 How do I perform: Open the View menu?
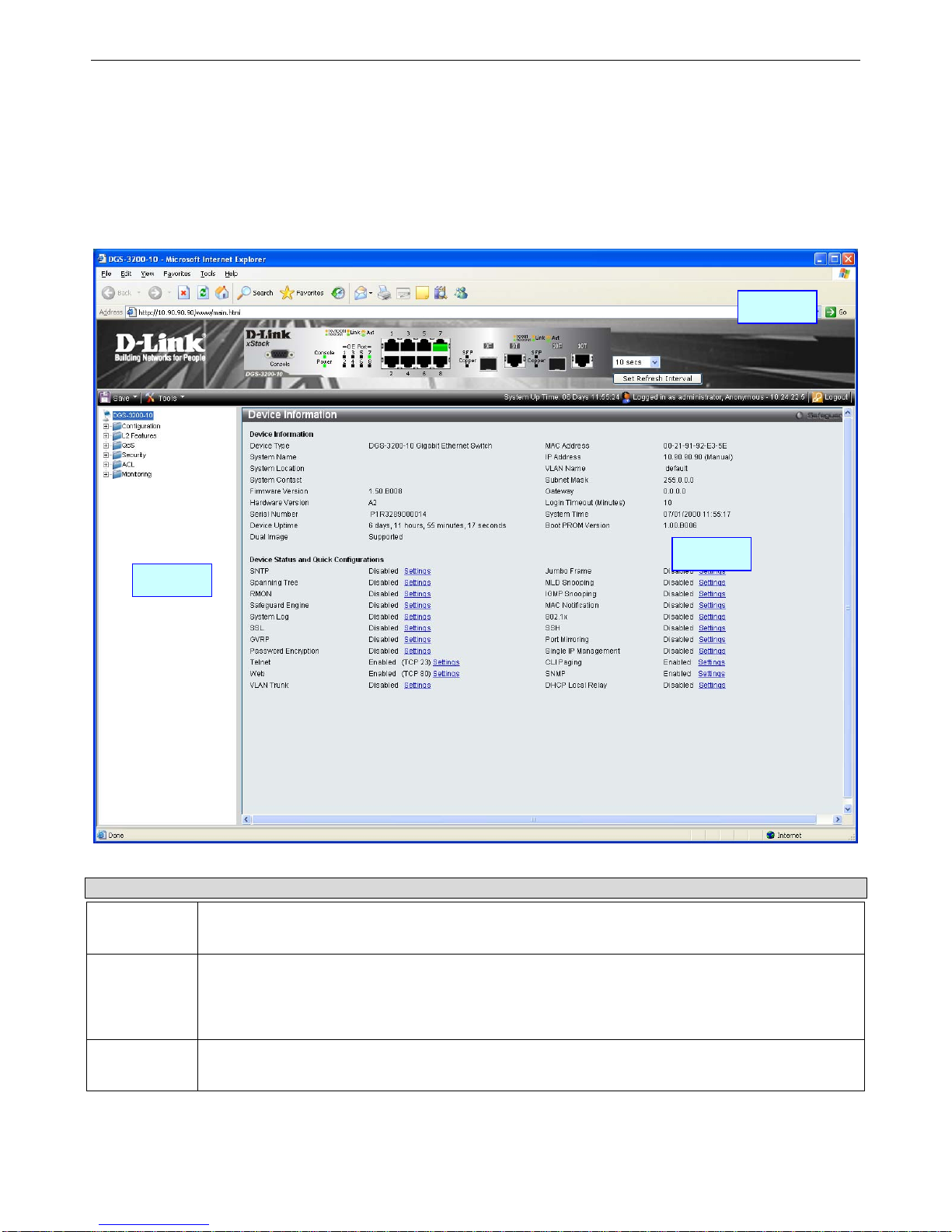point(148,274)
